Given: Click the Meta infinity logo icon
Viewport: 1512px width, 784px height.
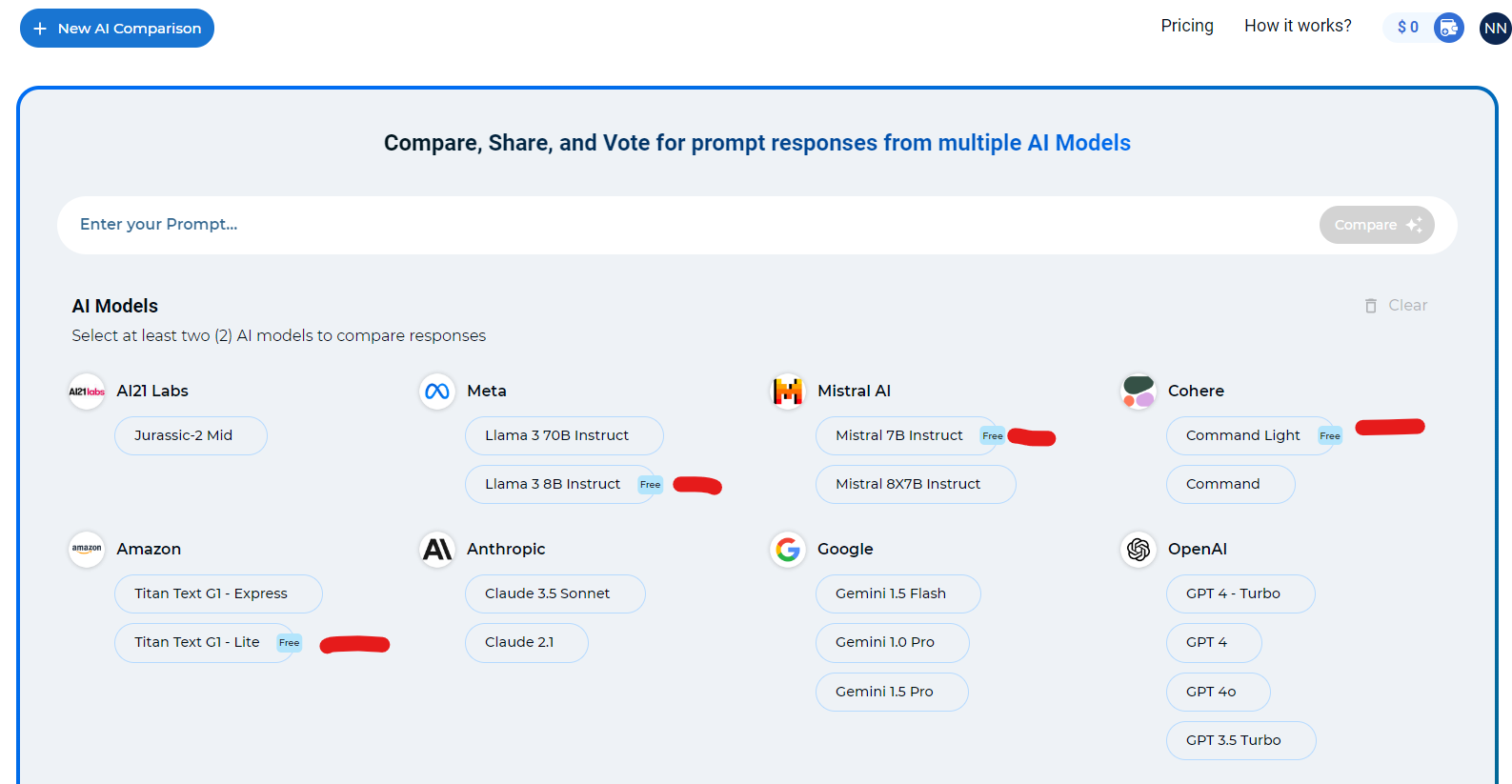Looking at the screenshot, I should click(437, 392).
